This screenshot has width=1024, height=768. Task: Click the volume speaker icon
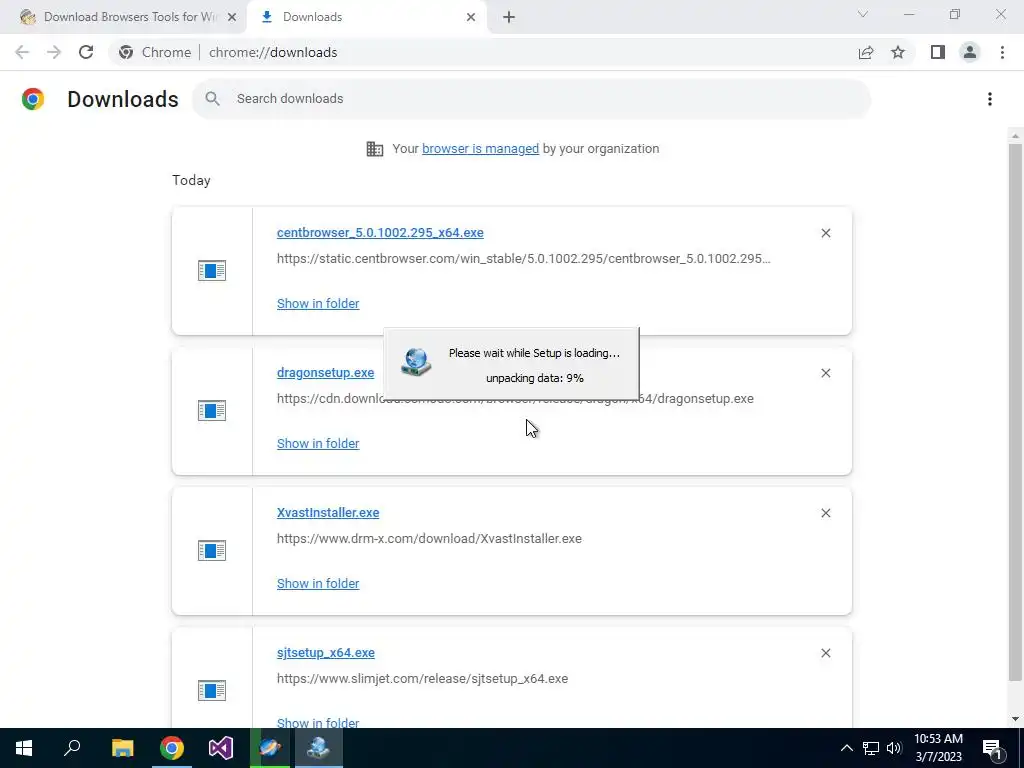pyautogui.click(x=894, y=748)
